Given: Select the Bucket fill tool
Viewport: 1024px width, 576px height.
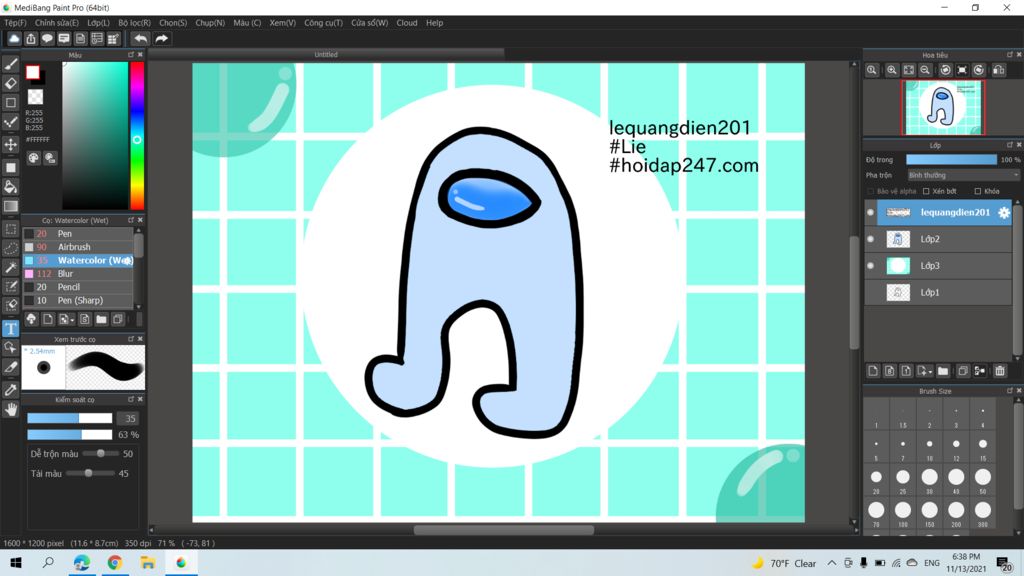Looking at the screenshot, I should pos(10,187).
